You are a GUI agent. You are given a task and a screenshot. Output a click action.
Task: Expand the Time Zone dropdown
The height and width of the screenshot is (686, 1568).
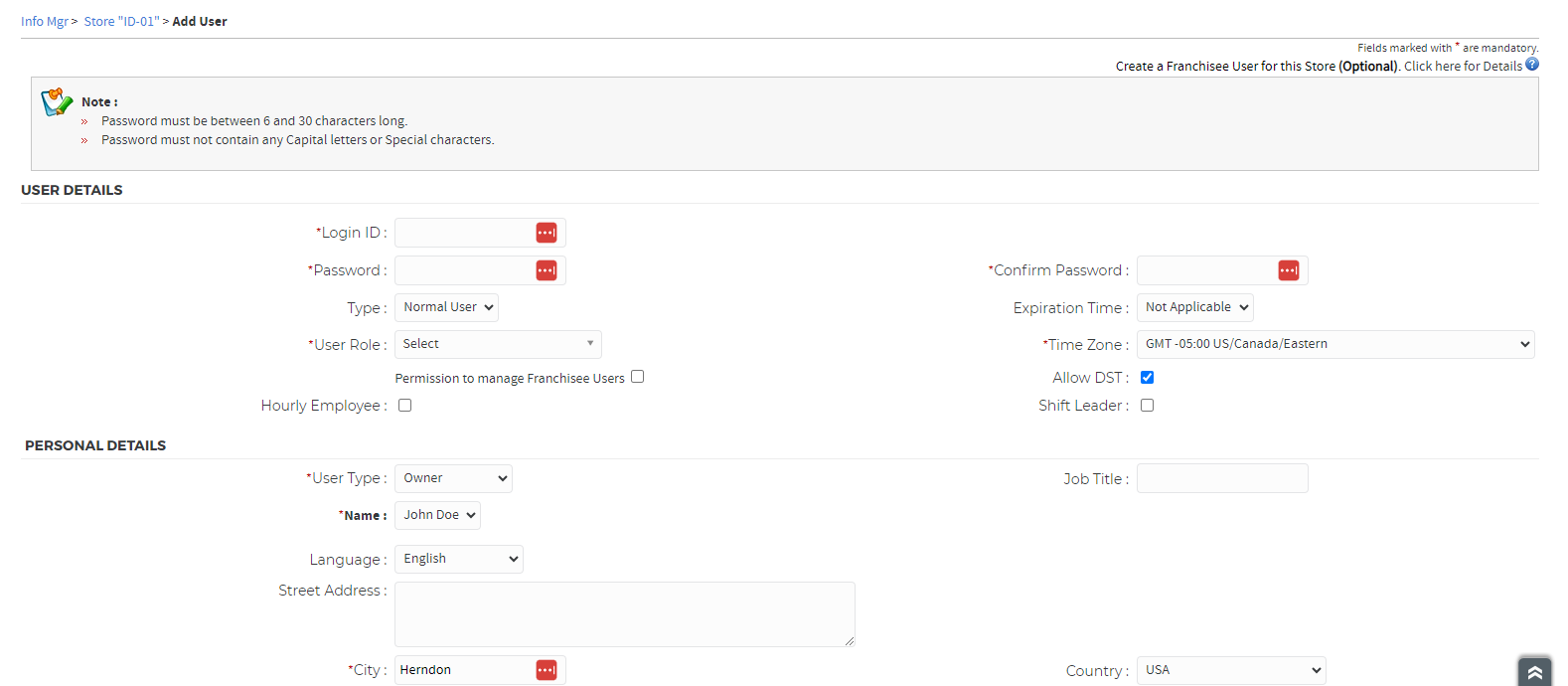pos(1335,344)
